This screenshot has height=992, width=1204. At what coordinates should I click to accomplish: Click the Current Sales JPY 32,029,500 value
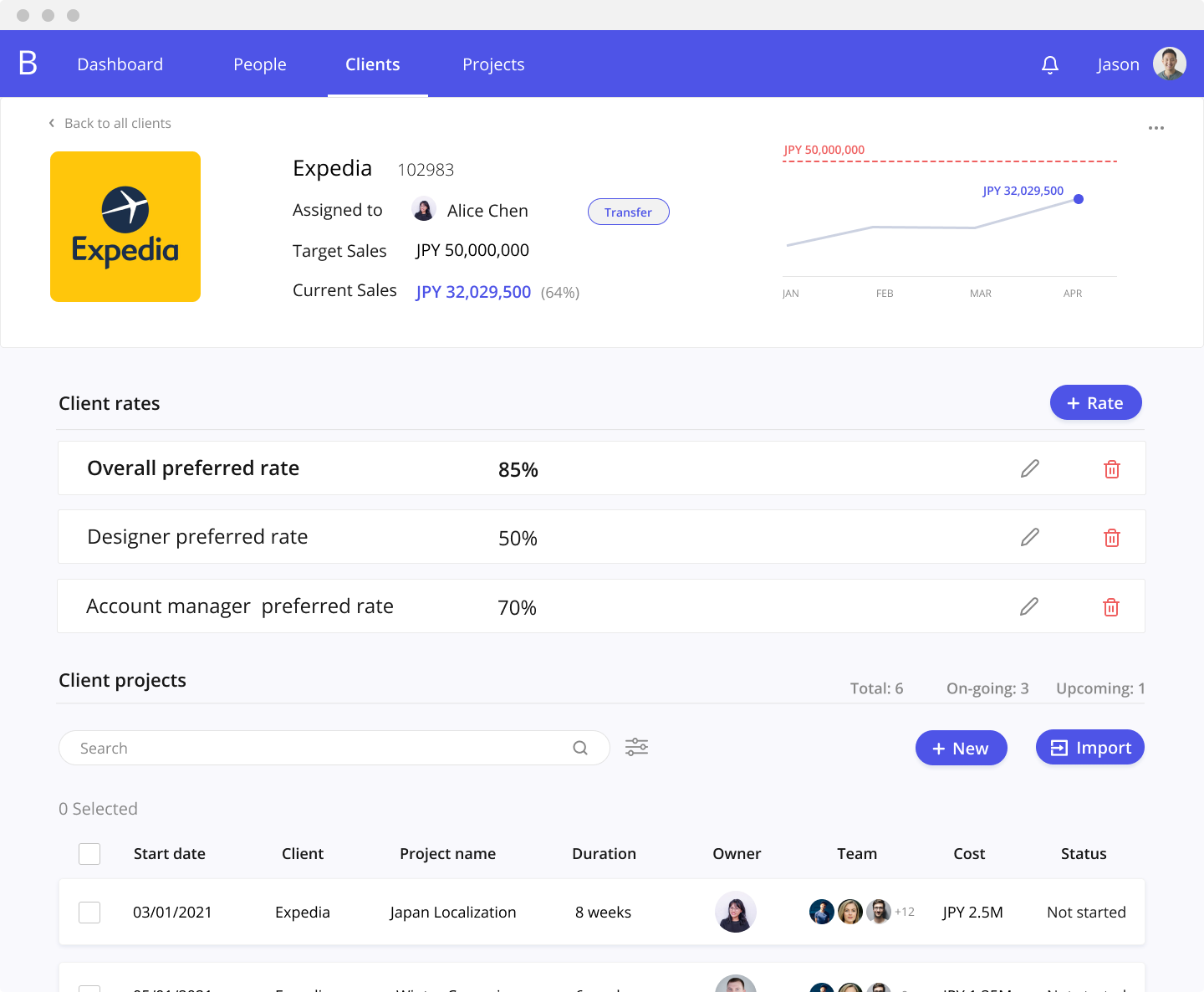click(x=473, y=292)
